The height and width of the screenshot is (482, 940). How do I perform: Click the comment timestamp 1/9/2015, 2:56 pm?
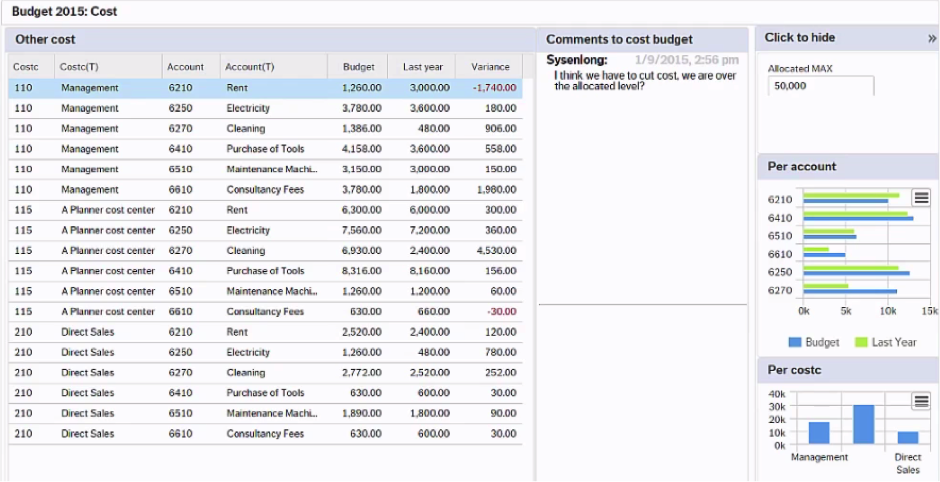pos(686,60)
